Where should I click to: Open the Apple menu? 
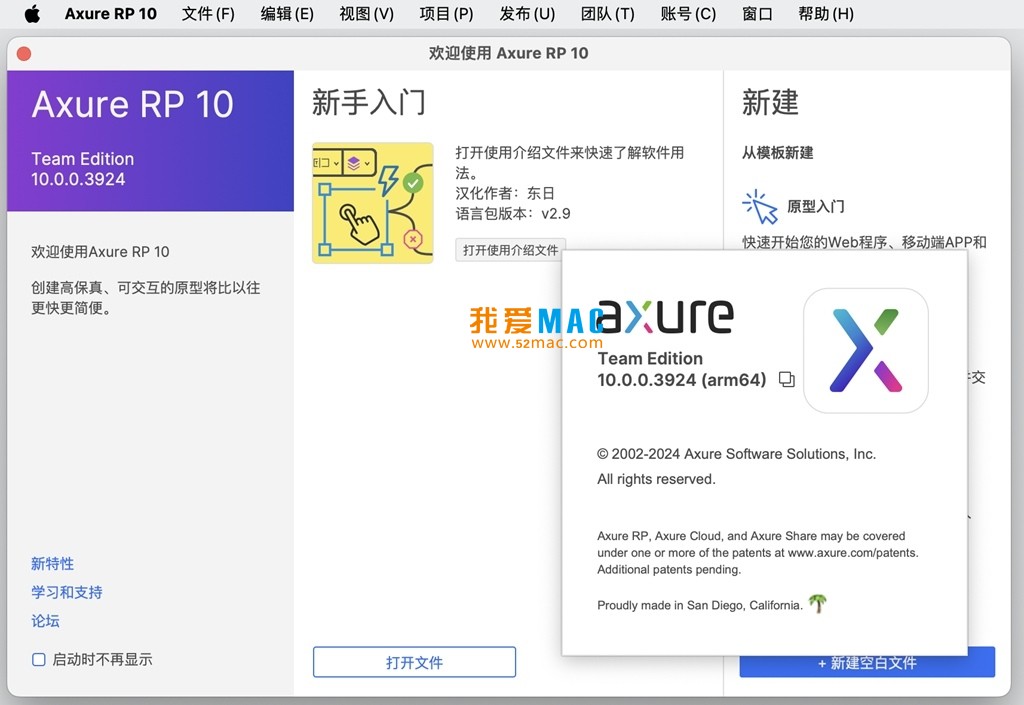point(32,14)
